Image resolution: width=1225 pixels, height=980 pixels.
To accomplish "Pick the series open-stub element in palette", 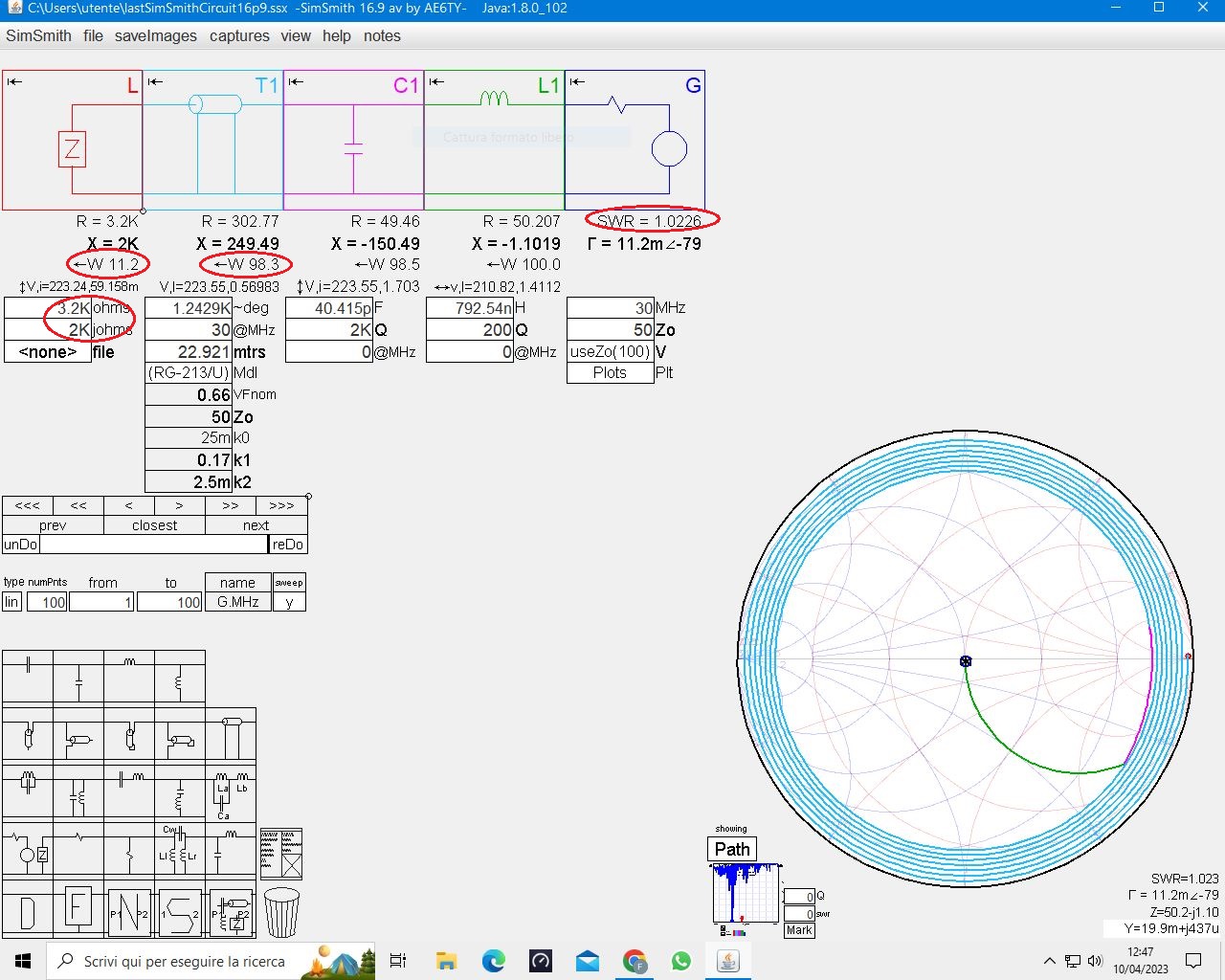I will point(28,735).
